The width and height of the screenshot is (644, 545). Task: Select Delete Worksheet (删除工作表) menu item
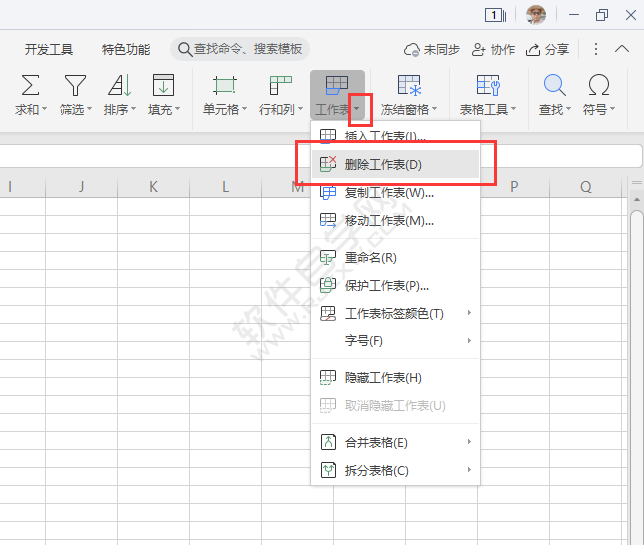(396, 164)
